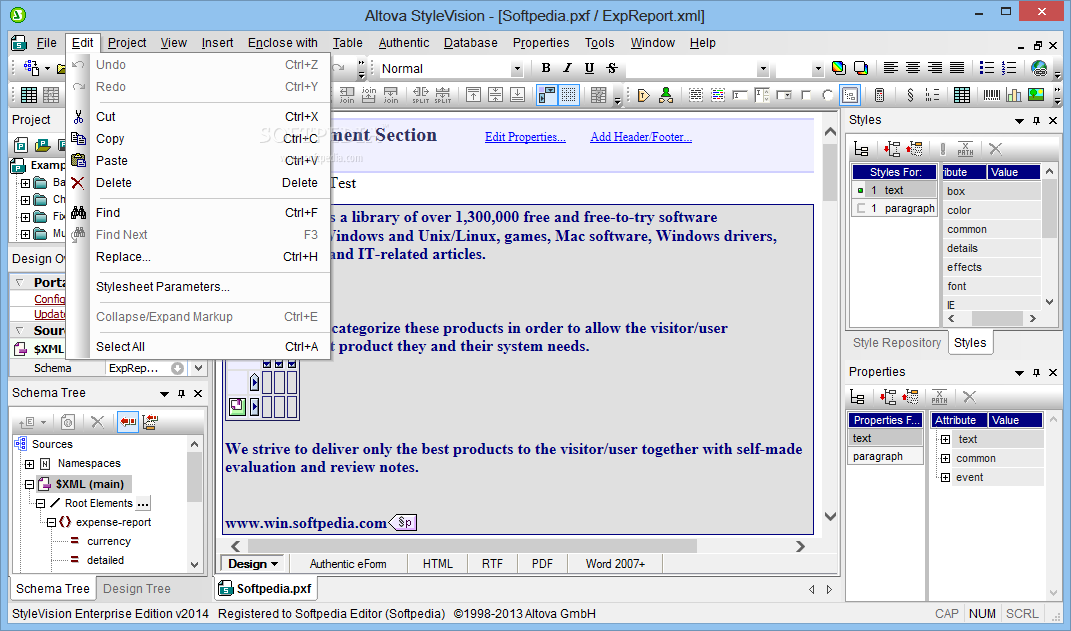Open the background color picker
This screenshot has height=631, width=1071.
861,68
